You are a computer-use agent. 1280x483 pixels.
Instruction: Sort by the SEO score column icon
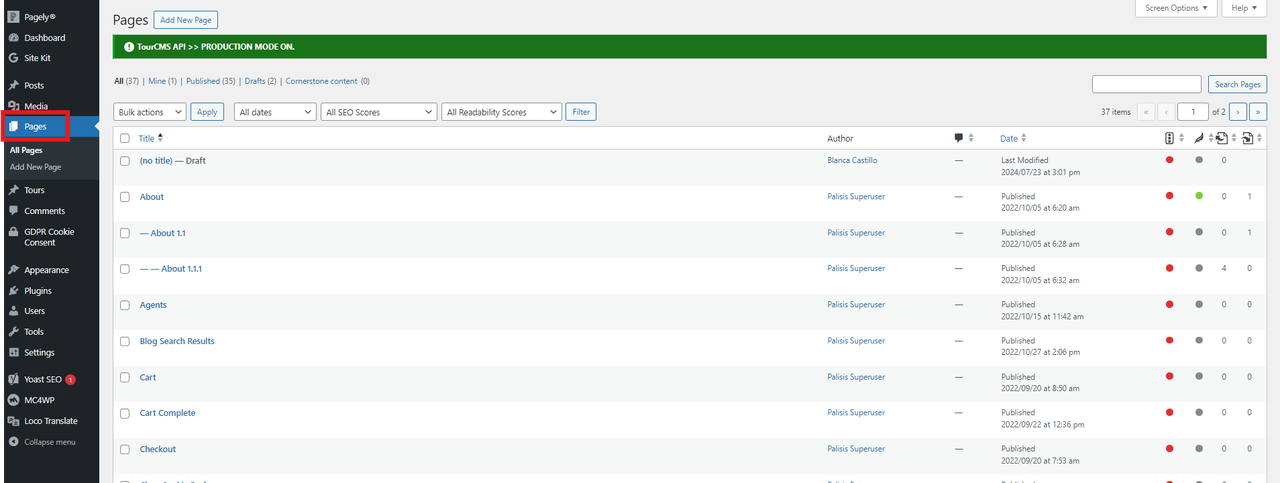[1170, 138]
